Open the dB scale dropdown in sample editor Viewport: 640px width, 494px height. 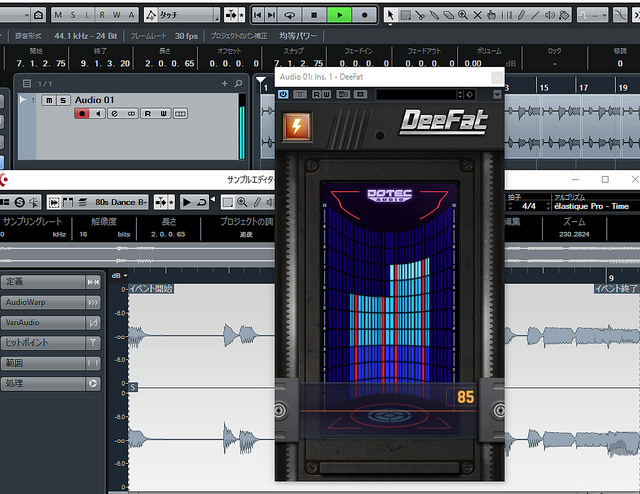(x=119, y=276)
